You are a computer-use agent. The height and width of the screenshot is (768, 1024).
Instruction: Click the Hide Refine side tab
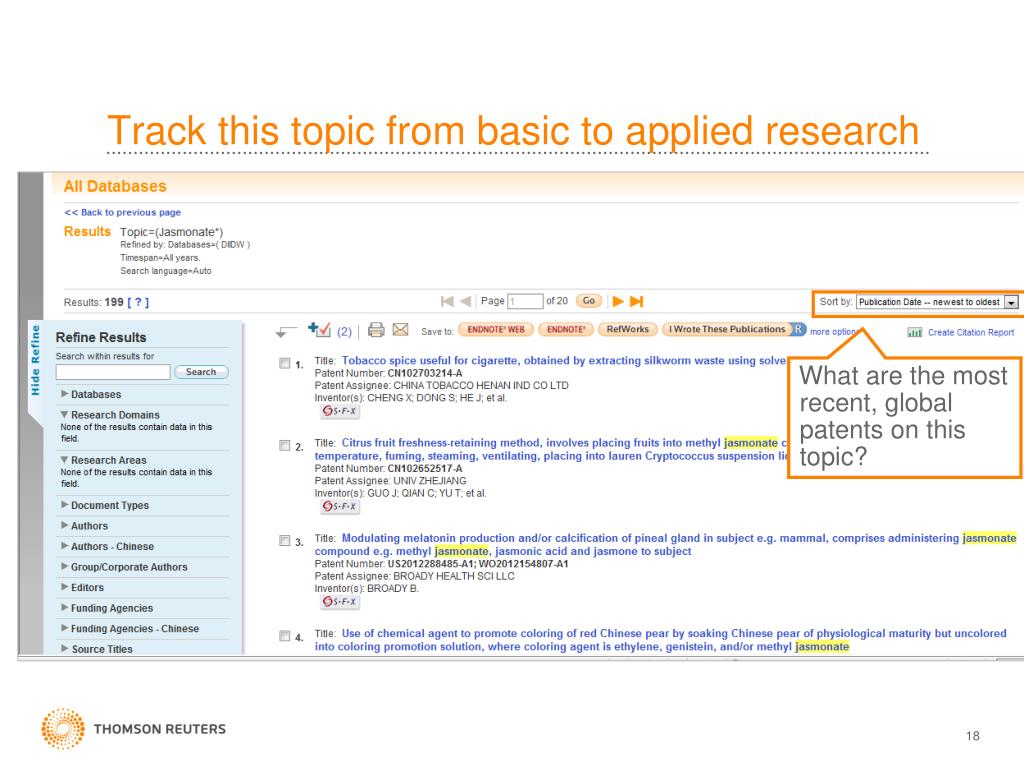coord(35,360)
